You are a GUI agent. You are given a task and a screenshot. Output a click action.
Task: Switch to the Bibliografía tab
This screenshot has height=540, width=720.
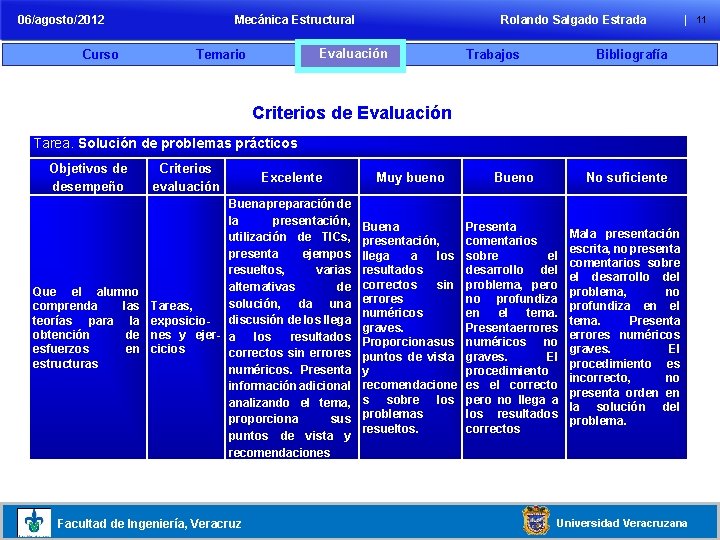(x=631, y=54)
